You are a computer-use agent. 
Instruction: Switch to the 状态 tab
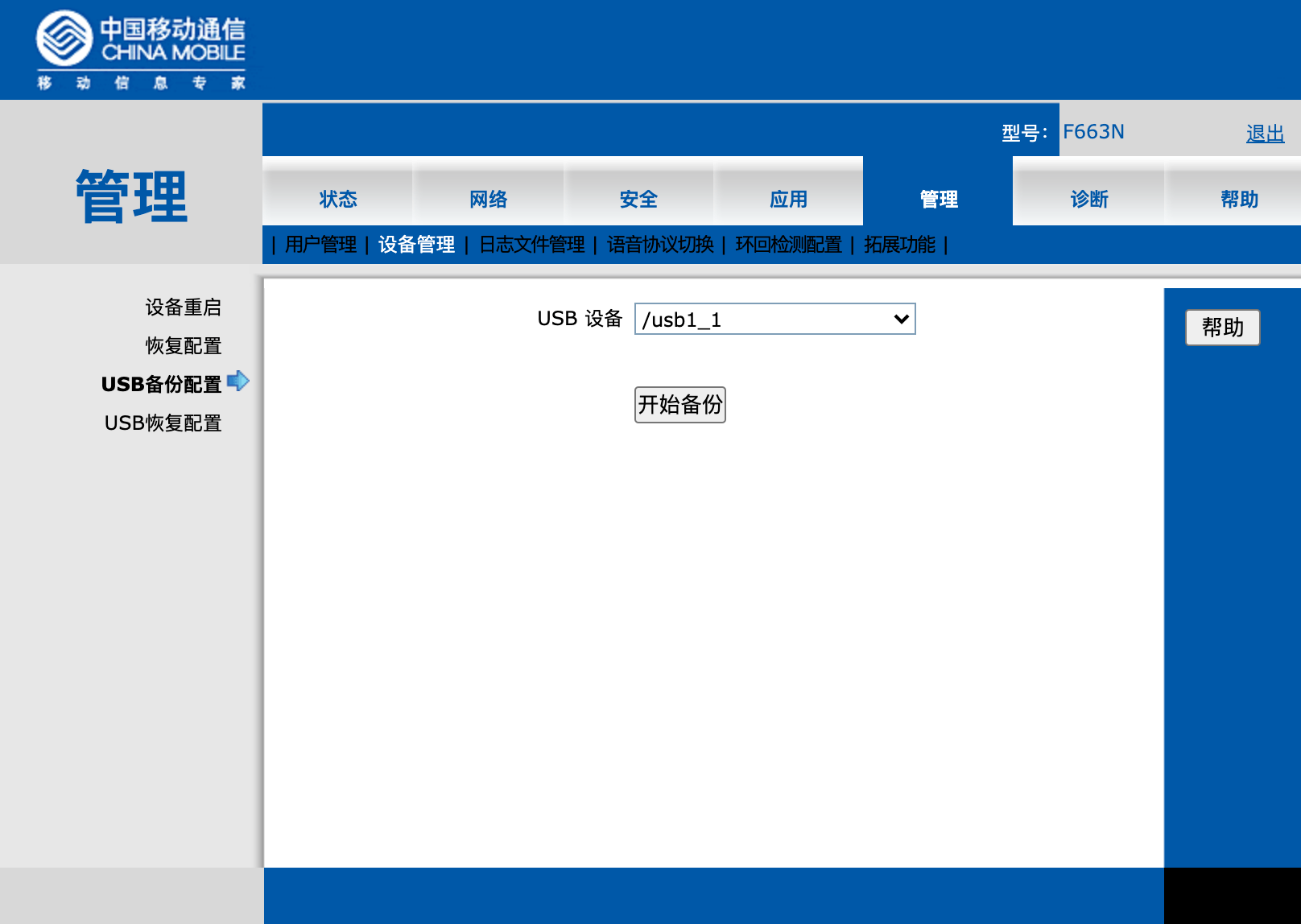tap(339, 198)
